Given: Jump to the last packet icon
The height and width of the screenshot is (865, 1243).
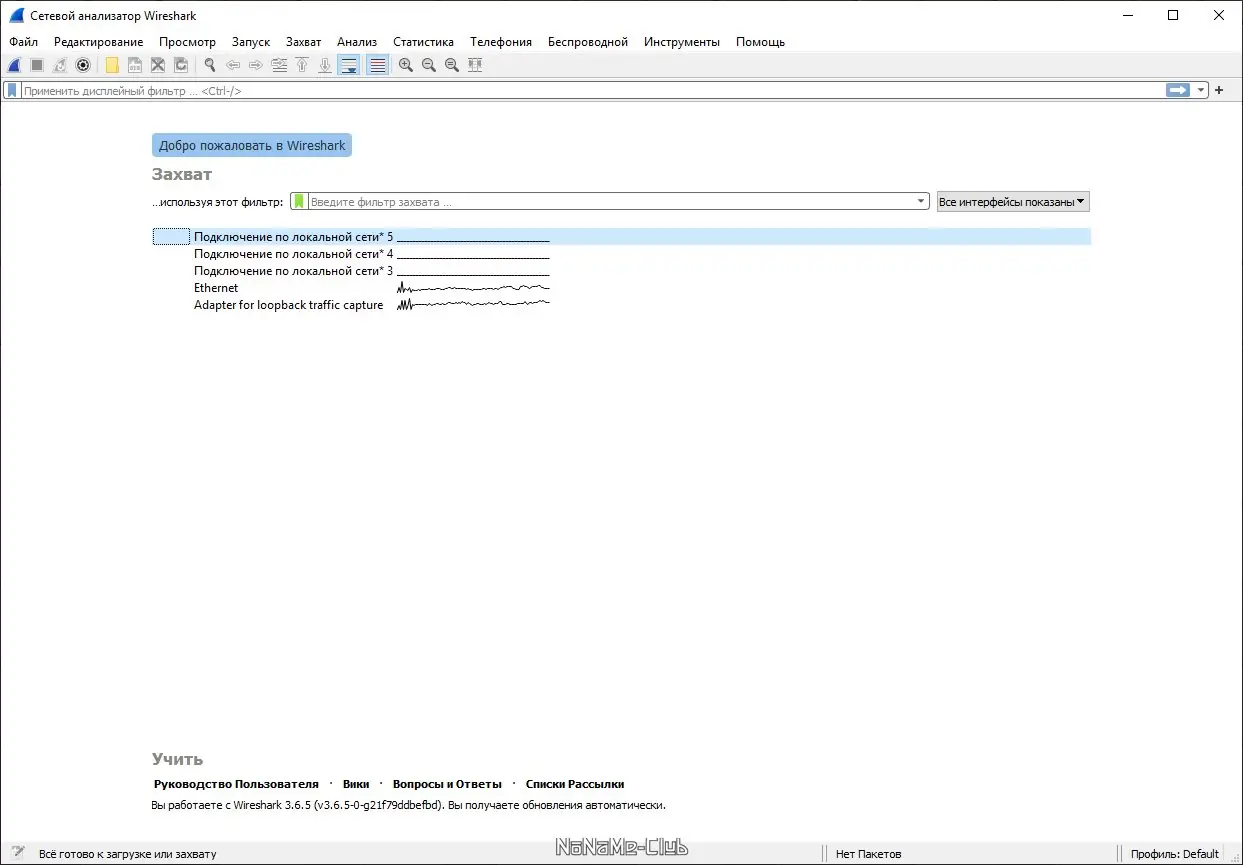Looking at the screenshot, I should coord(325,65).
